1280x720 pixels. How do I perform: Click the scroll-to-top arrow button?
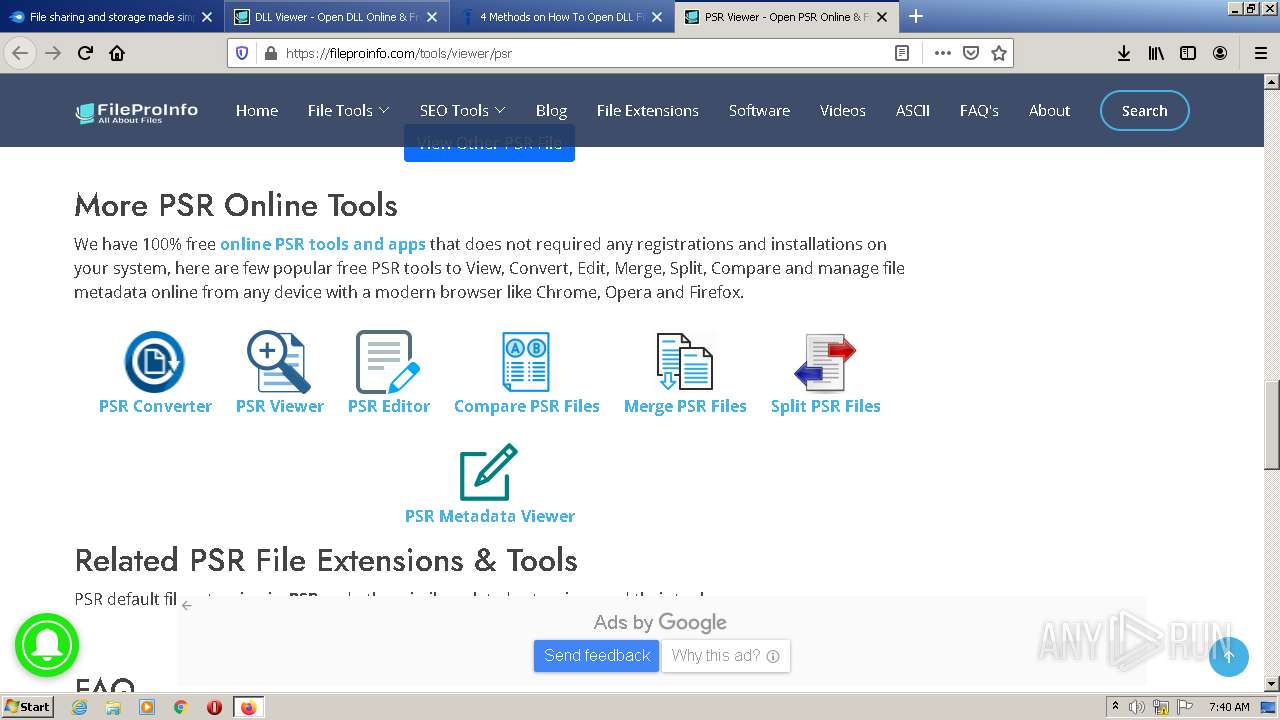click(1229, 656)
